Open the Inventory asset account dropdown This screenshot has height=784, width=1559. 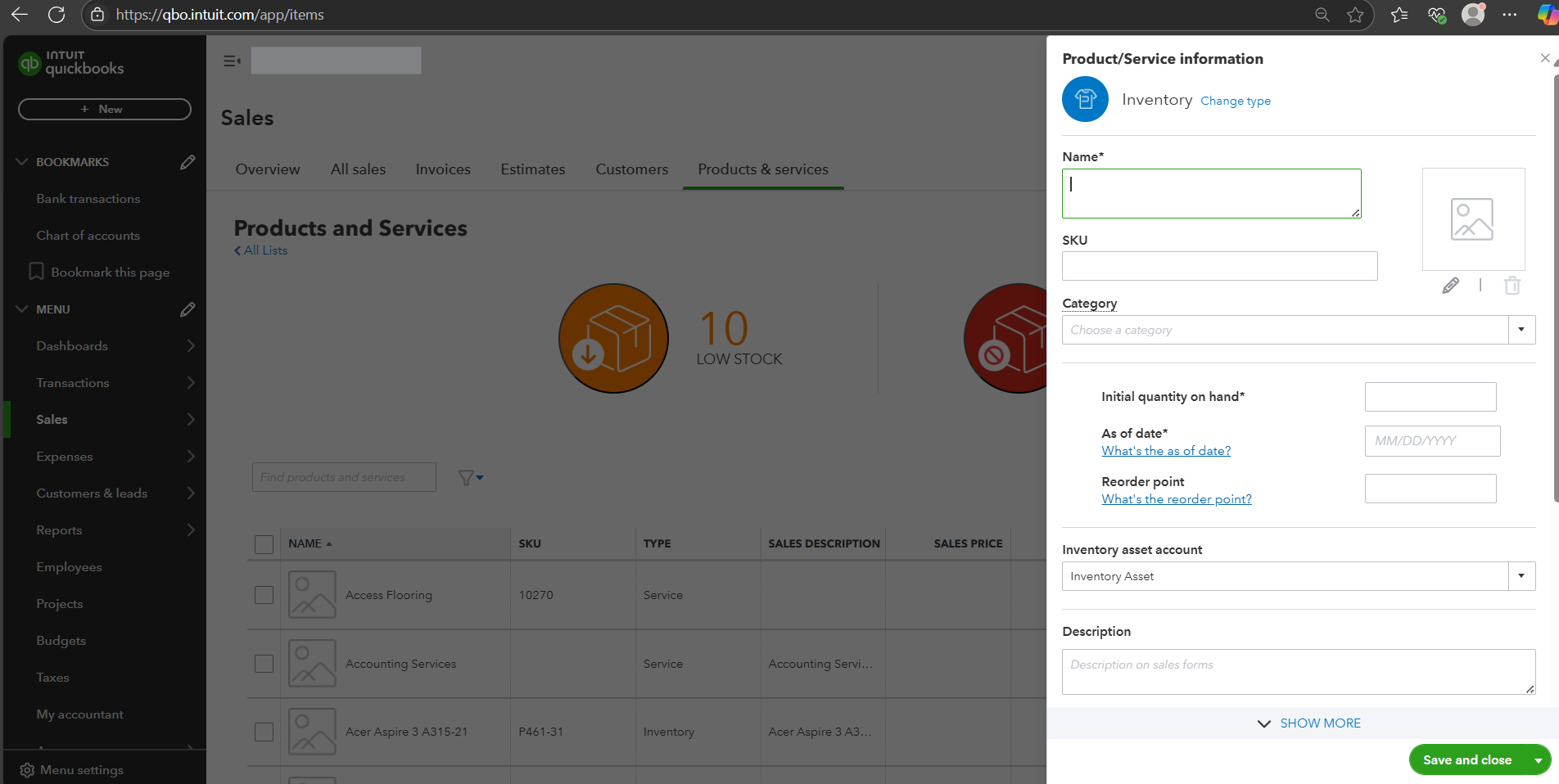(x=1521, y=576)
